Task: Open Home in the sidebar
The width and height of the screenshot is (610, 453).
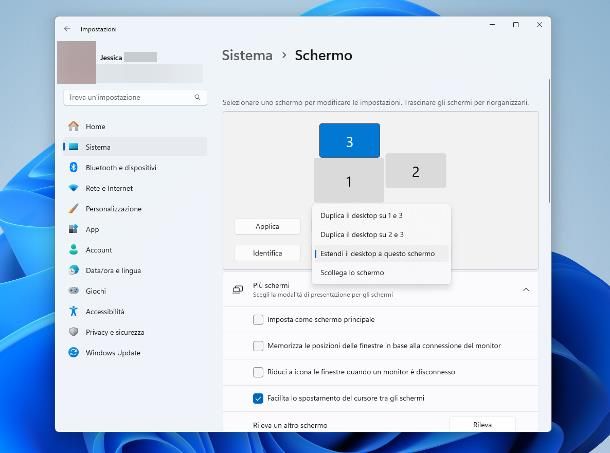Action: (135, 126)
